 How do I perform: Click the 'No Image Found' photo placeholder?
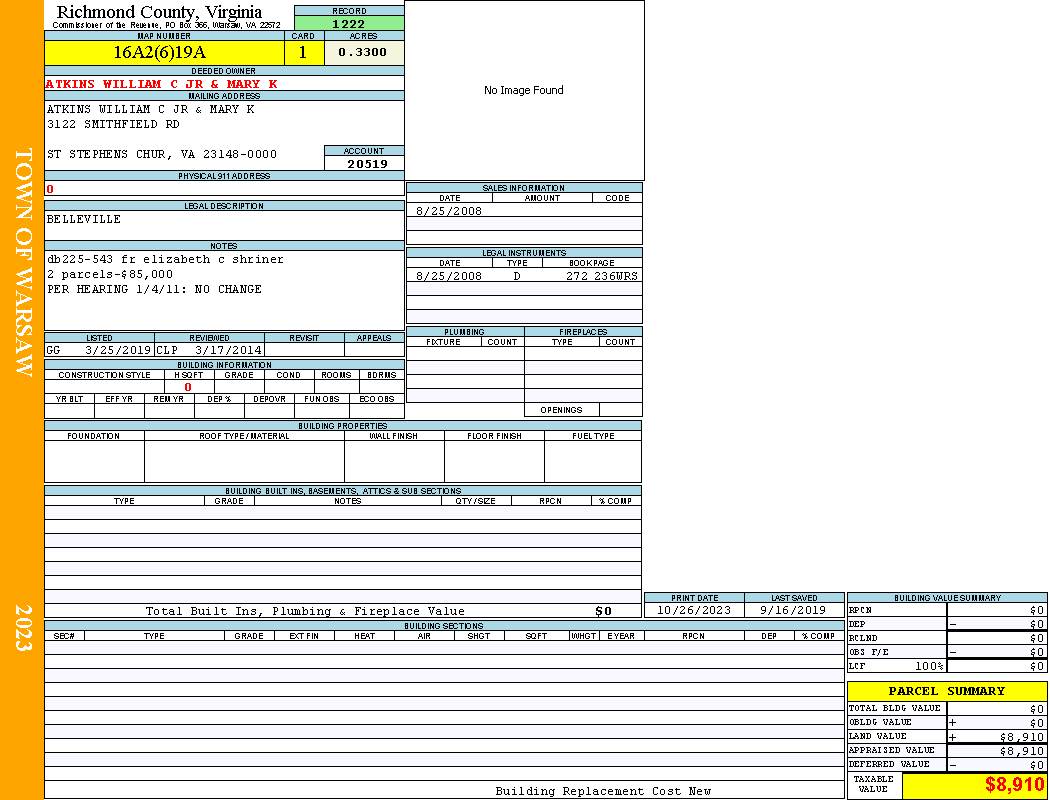pos(524,90)
